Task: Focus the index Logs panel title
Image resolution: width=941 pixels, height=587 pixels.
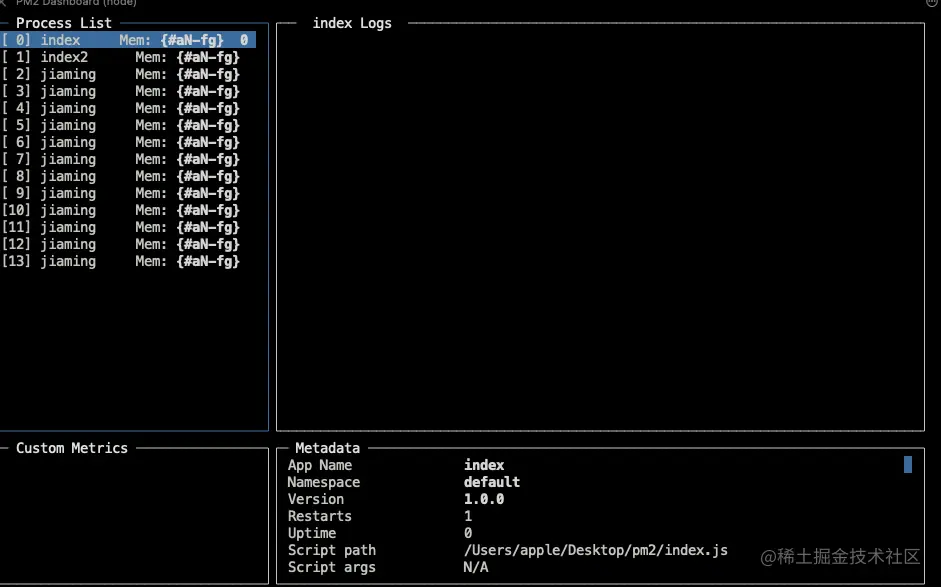Action: click(352, 23)
